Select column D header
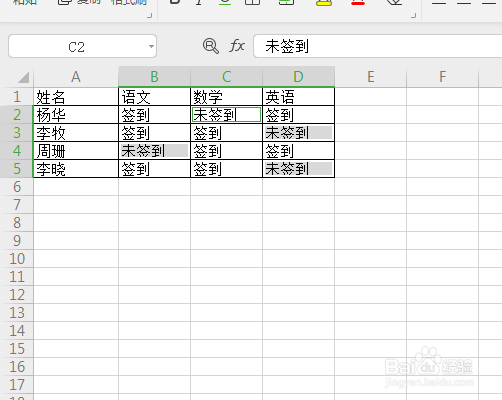This screenshot has width=502, height=400. click(298, 77)
